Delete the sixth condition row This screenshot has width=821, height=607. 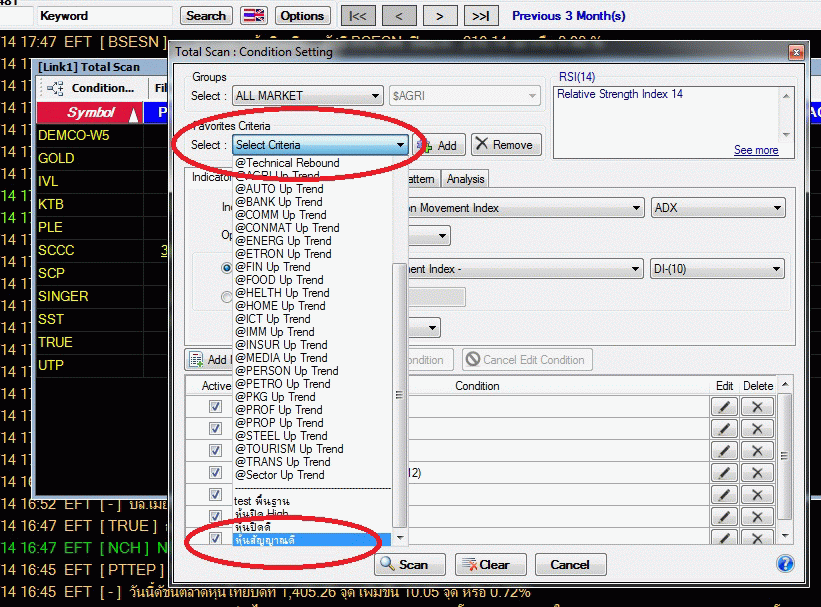click(757, 517)
